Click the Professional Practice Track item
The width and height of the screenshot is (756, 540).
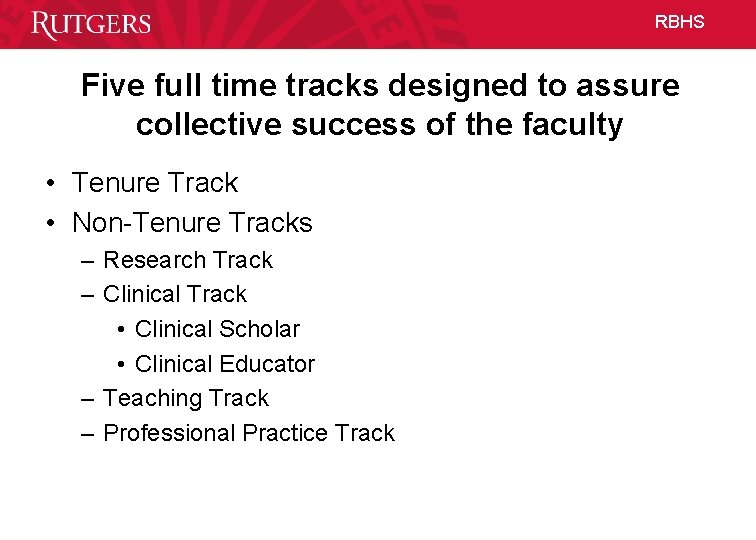(249, 433)
